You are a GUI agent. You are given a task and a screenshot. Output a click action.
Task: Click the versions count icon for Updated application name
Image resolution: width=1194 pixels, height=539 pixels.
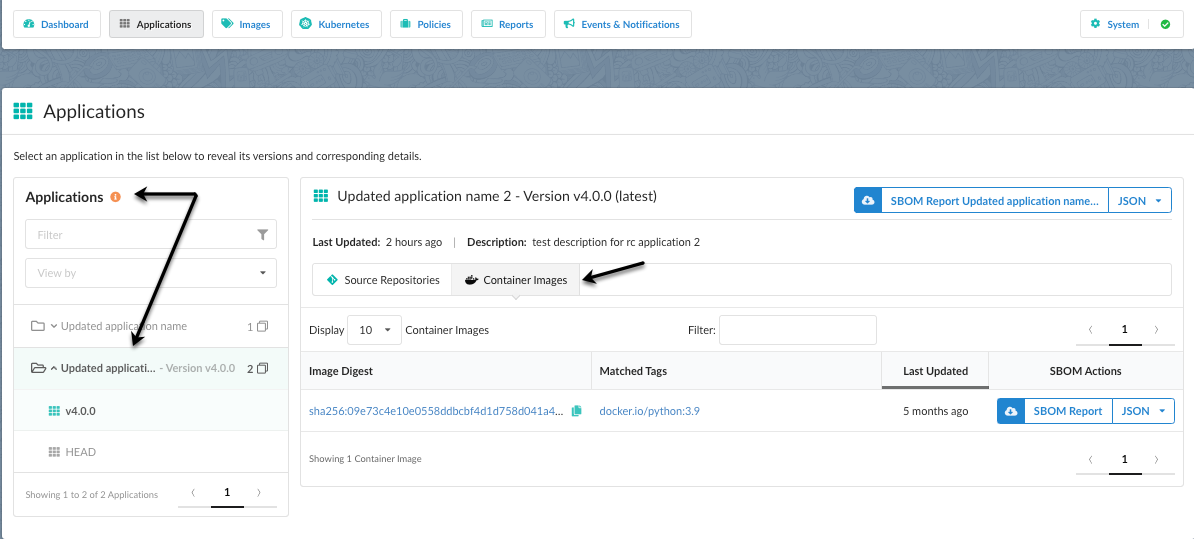point(262,327)
